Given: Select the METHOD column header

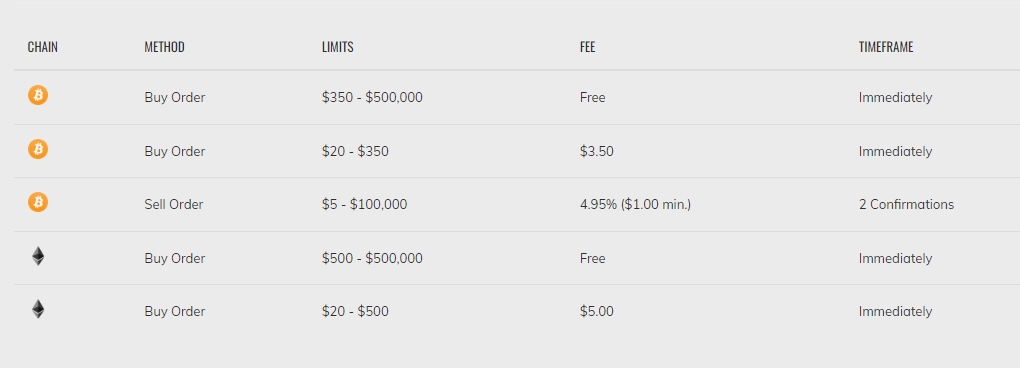Looking at the screenshot, I should click(165, 47).
